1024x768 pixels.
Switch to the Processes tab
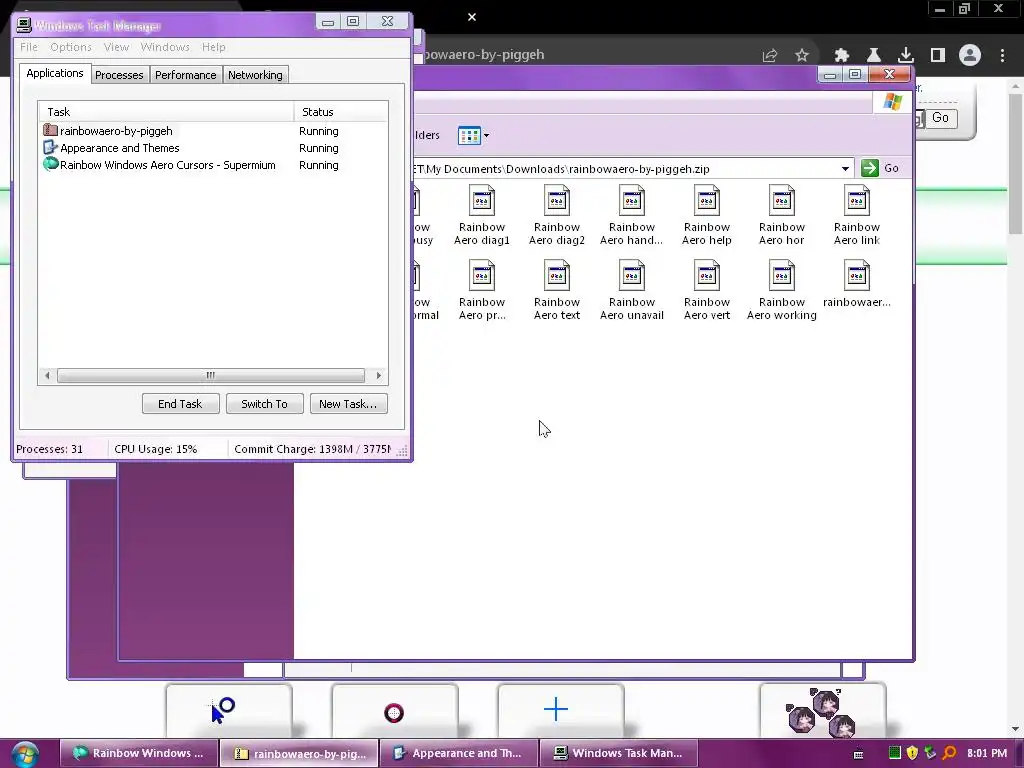[x=119, y=75]
